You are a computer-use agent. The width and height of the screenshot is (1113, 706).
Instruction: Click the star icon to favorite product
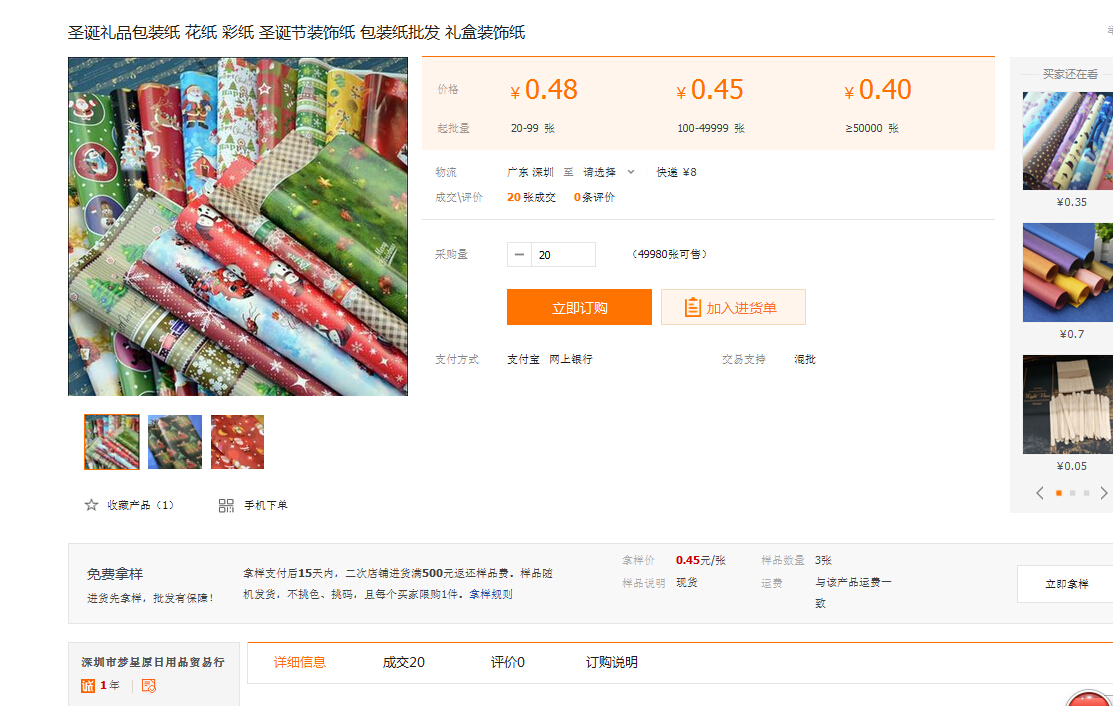(x=91, y=505)
